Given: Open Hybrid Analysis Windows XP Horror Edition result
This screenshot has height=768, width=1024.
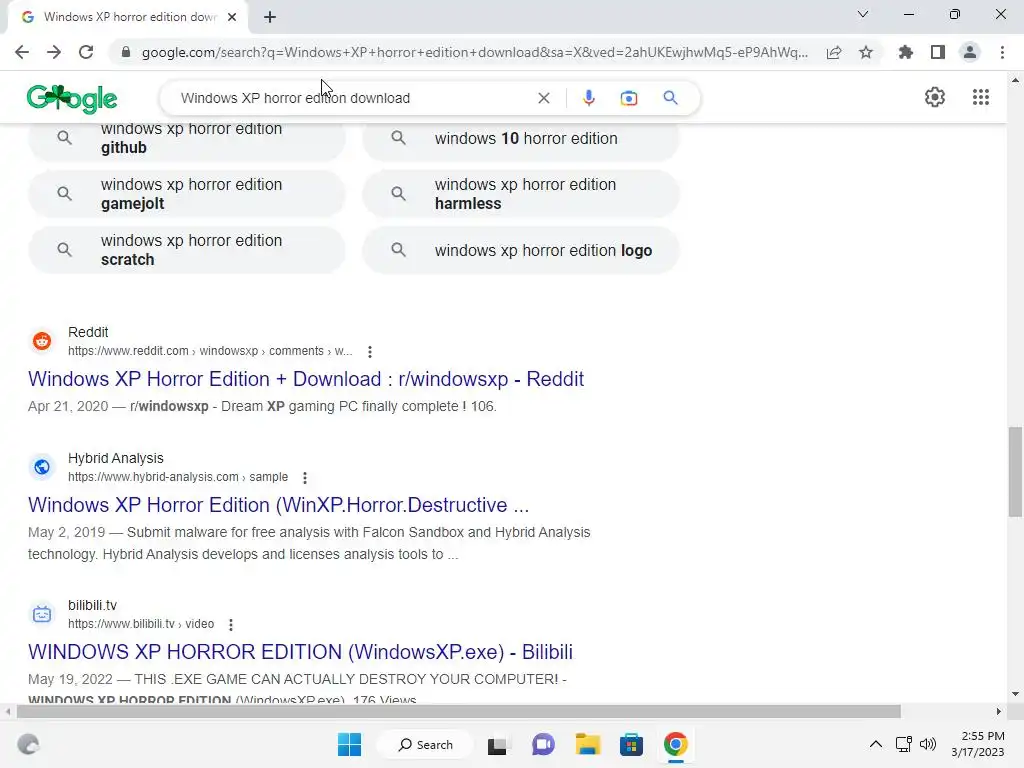Looking at the screenshot, I should click(278, 505).
